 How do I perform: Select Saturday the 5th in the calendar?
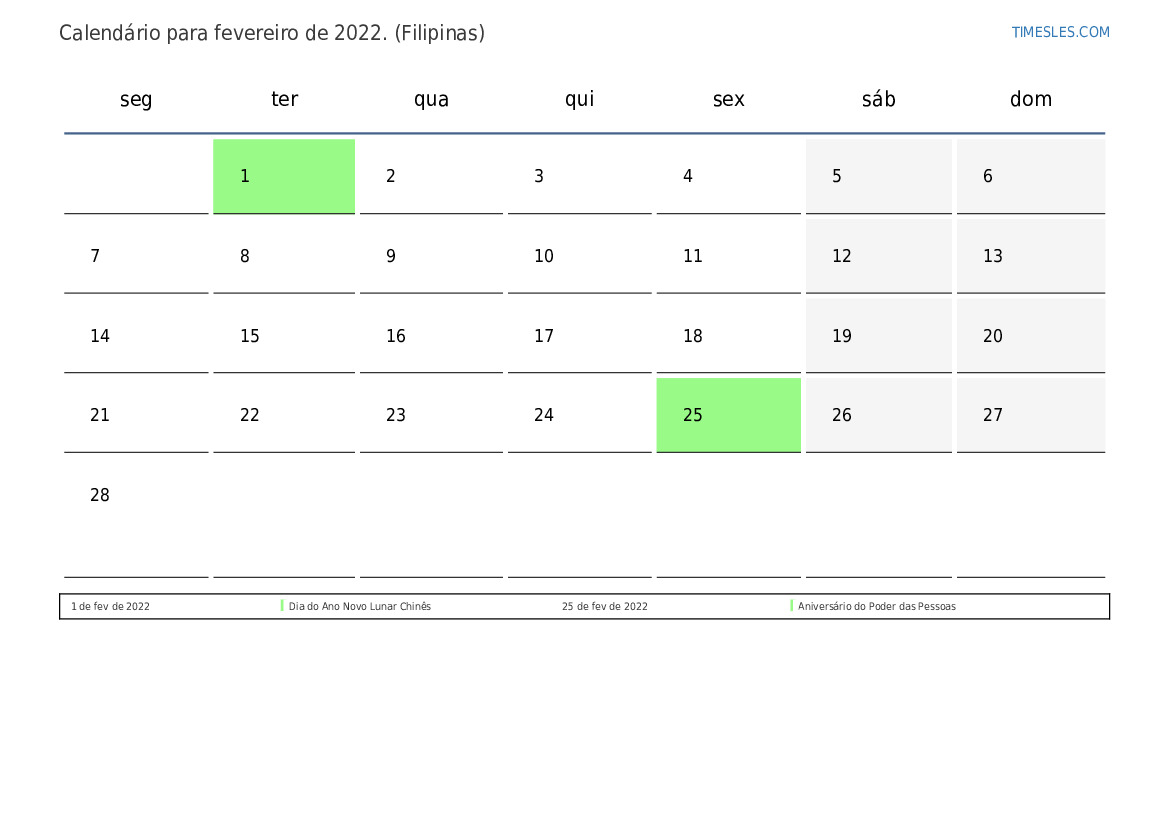tap(878, 176)
